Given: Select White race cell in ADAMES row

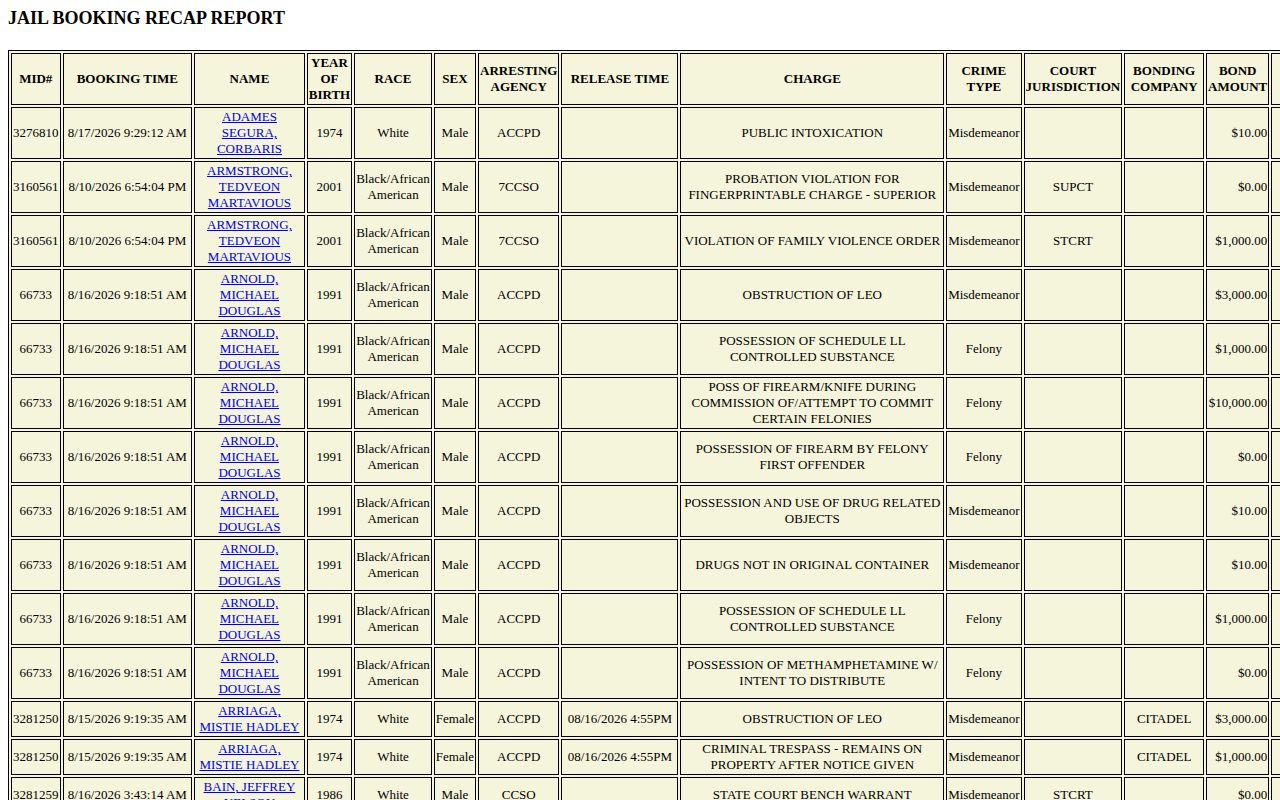Looking at the screenshot, I should (393, 133).
